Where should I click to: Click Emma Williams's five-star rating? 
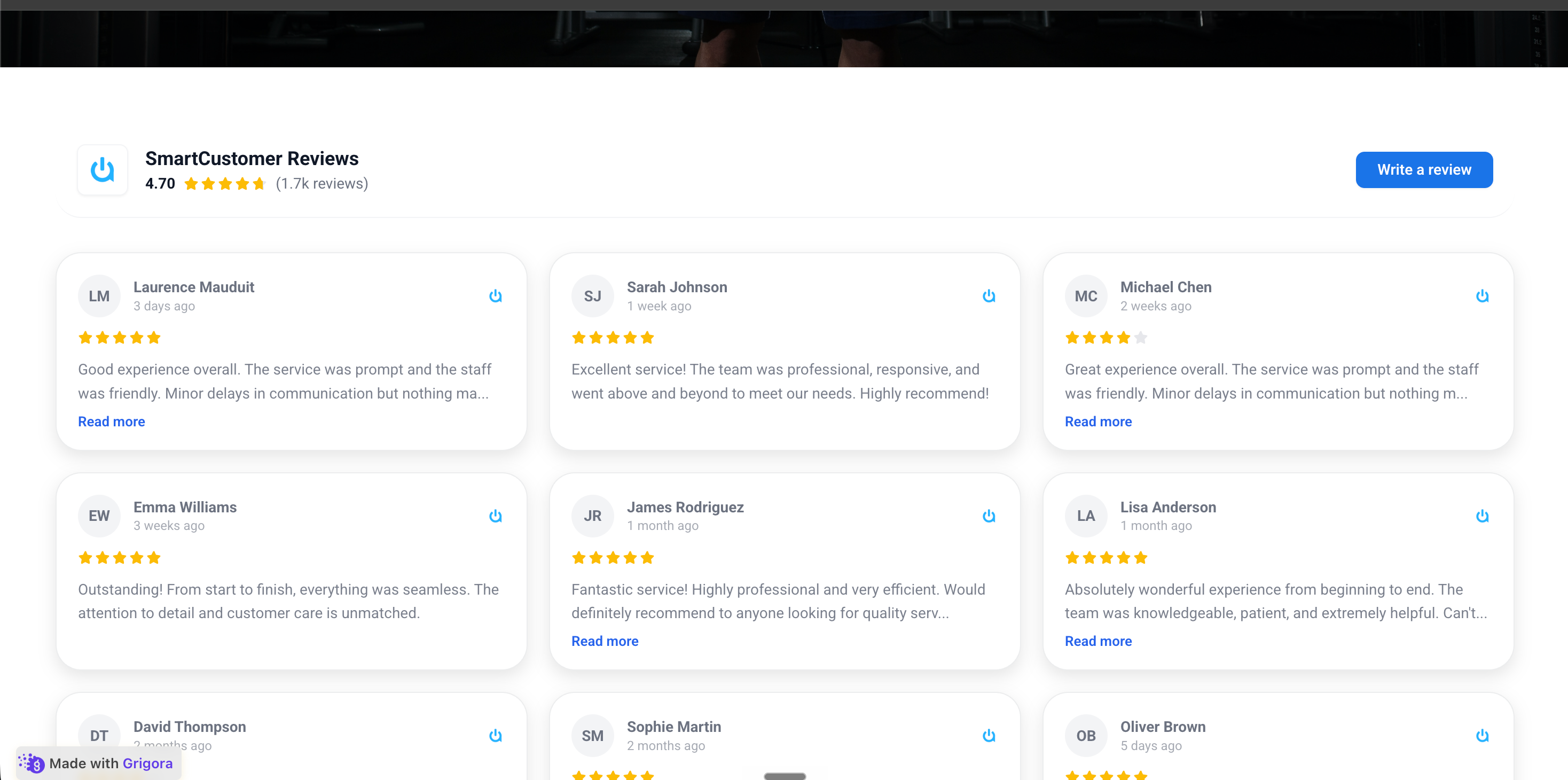coord(119,557)
